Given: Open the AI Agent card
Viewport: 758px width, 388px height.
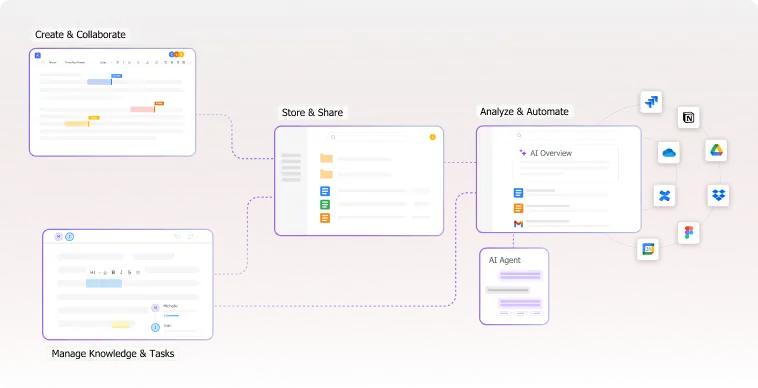Looking at the screenshot, I should 514,286.
